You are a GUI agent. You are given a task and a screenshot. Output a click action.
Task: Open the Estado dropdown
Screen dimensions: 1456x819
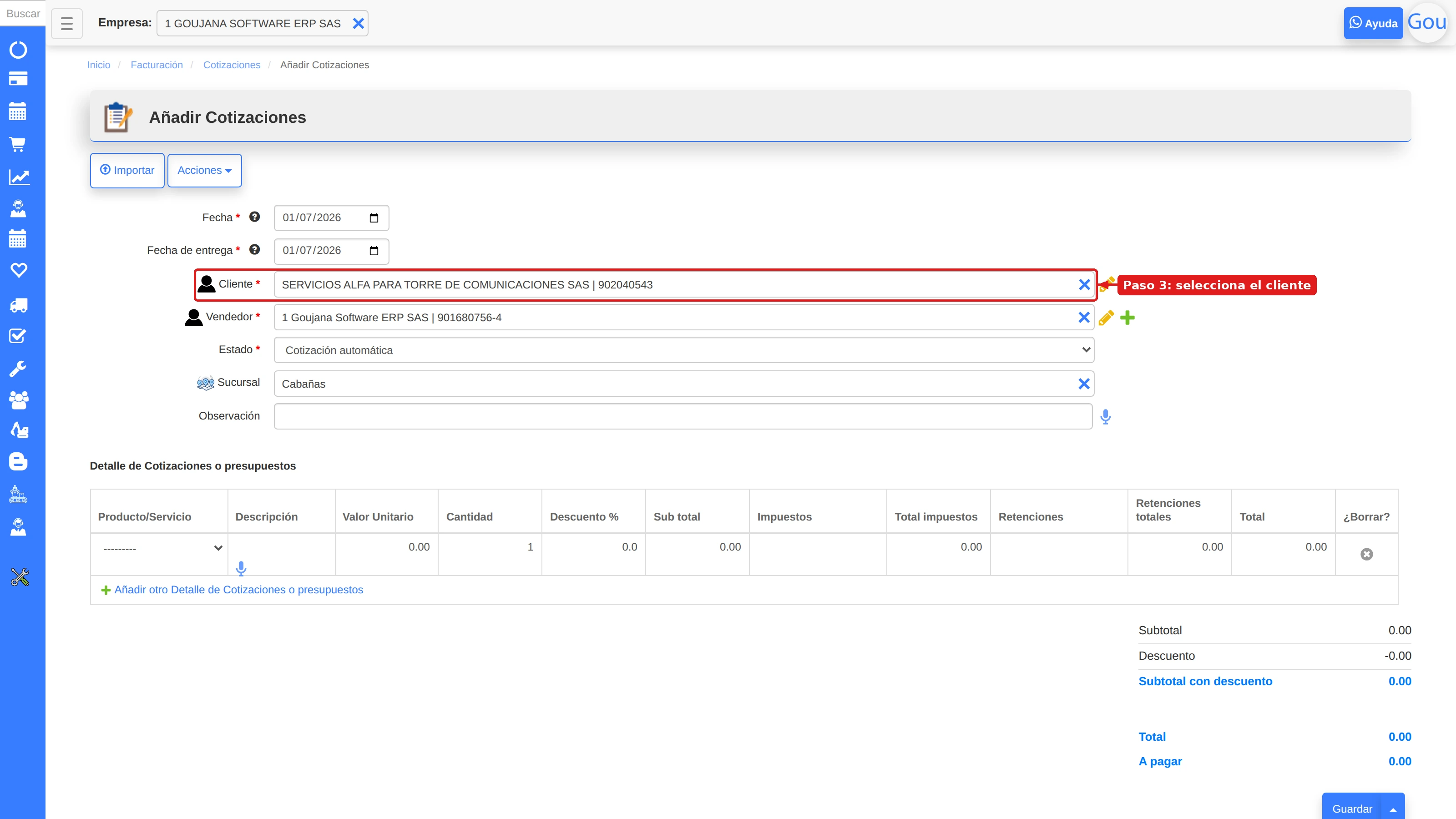click(684, 350)
